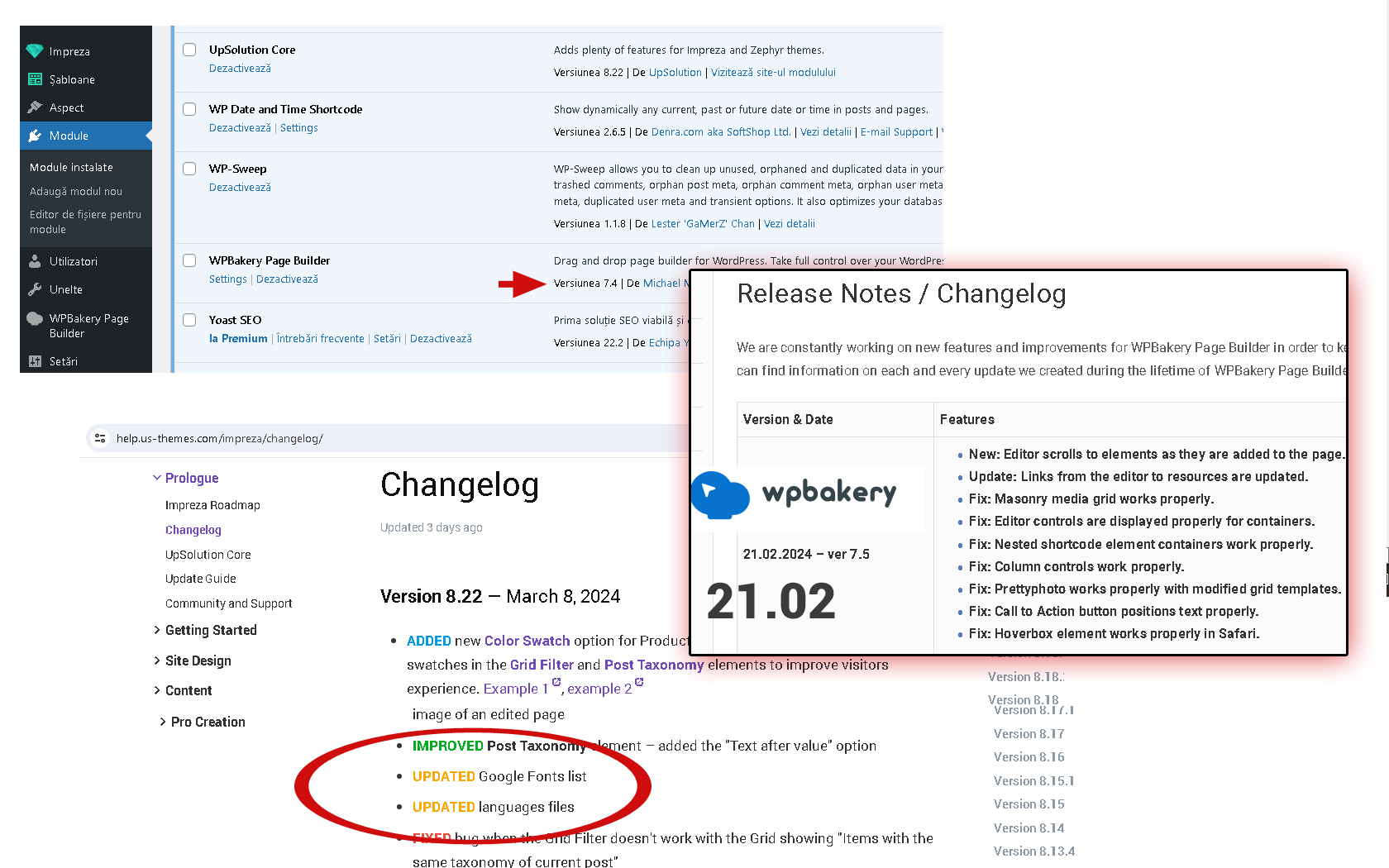
Task: Click the Șabloane grid icon
Action: click(x=35, y=79)
